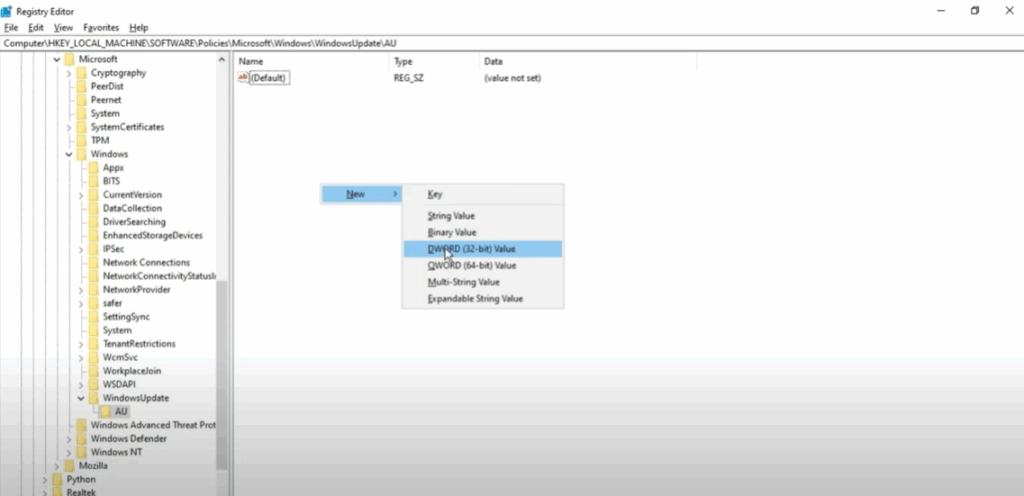Choose DWORD (32-bit) Value from submenu

click(x=483, y=249)
